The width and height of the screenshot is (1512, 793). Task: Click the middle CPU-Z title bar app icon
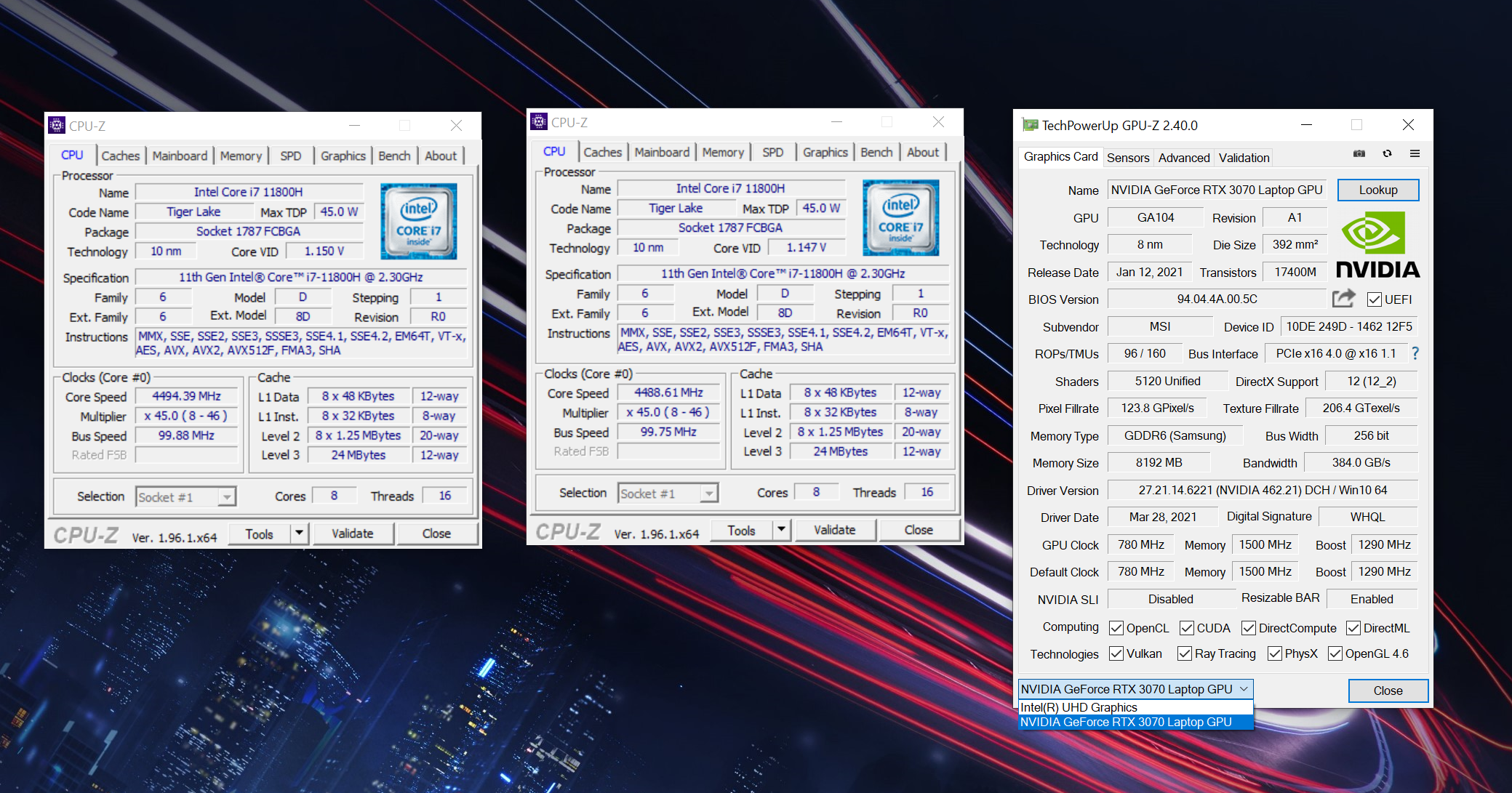coord(538,121)
